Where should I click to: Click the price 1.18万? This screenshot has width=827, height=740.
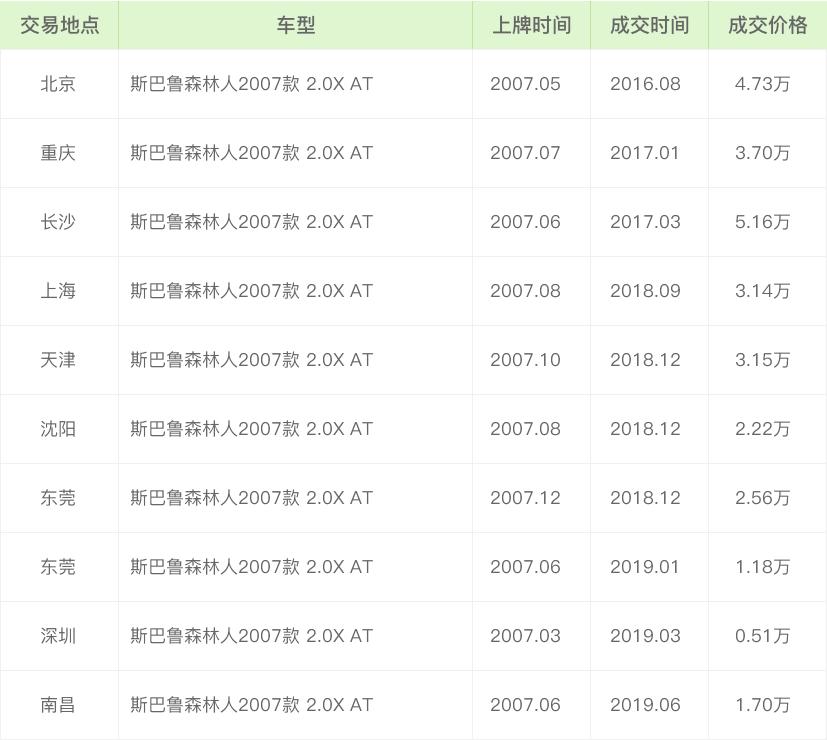point(763,567)
